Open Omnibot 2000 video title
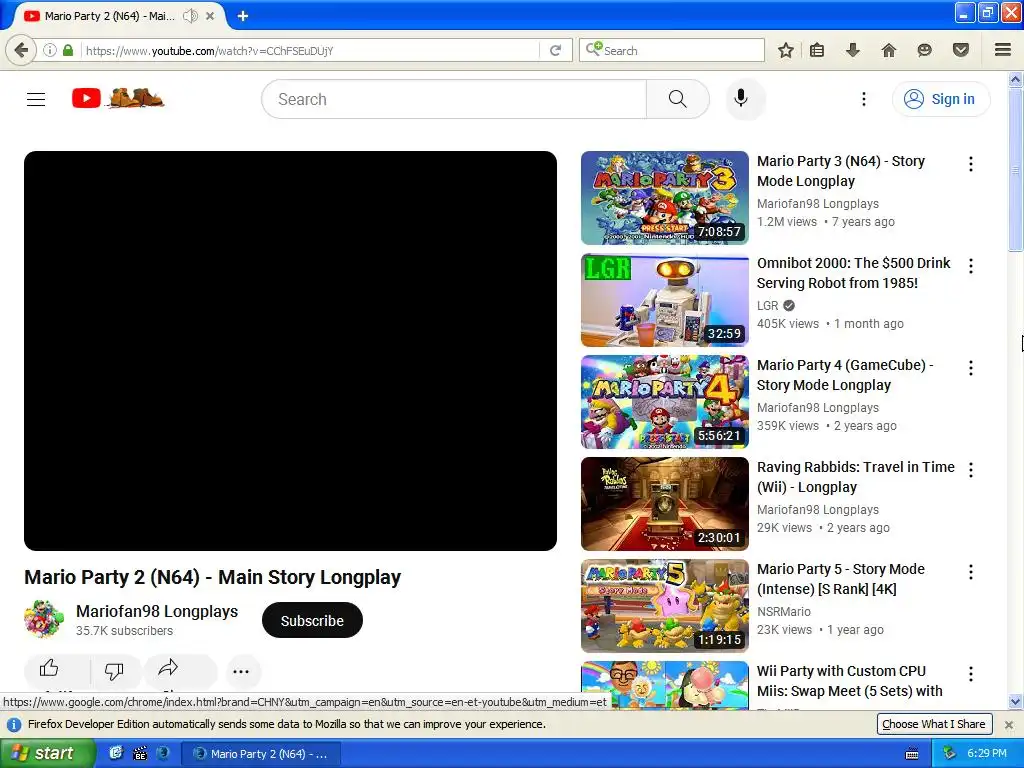 (854, 273)
